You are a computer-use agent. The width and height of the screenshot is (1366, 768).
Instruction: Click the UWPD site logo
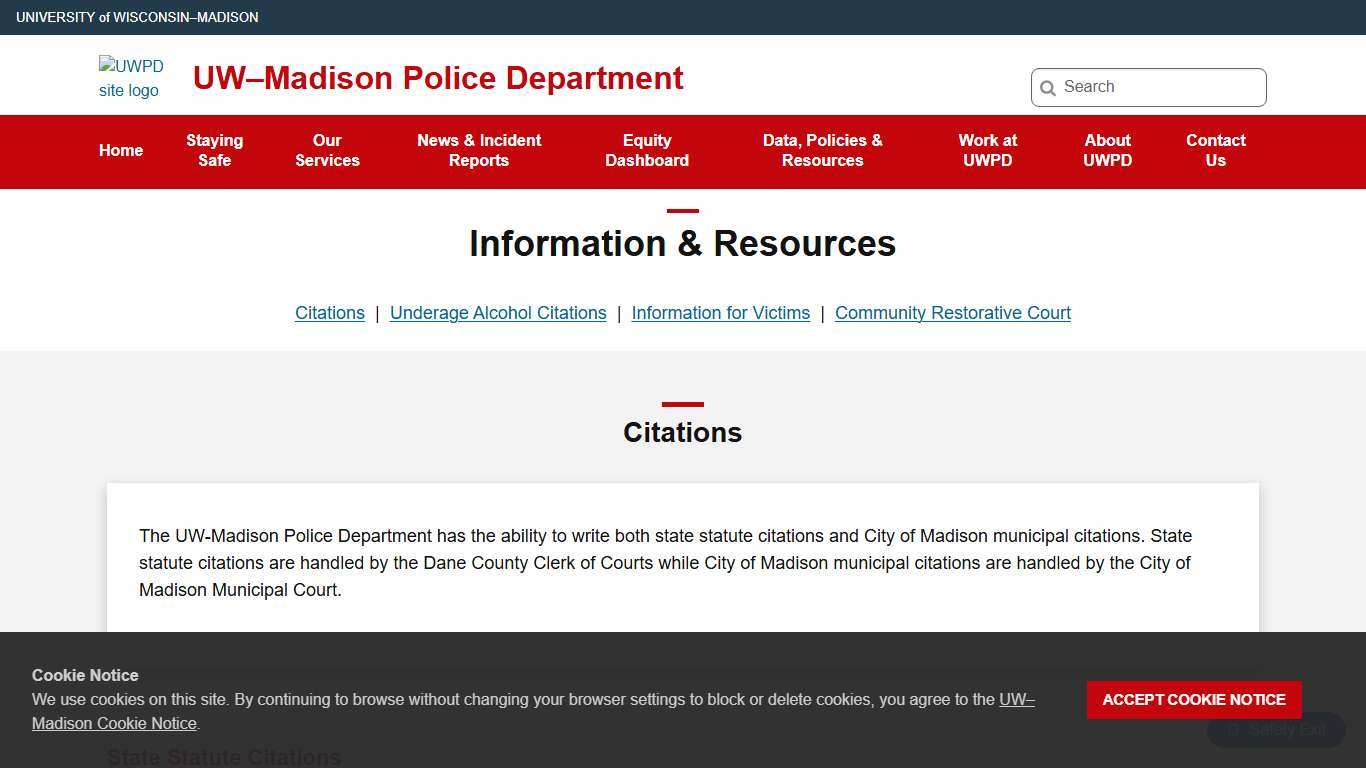pos(131,78)
